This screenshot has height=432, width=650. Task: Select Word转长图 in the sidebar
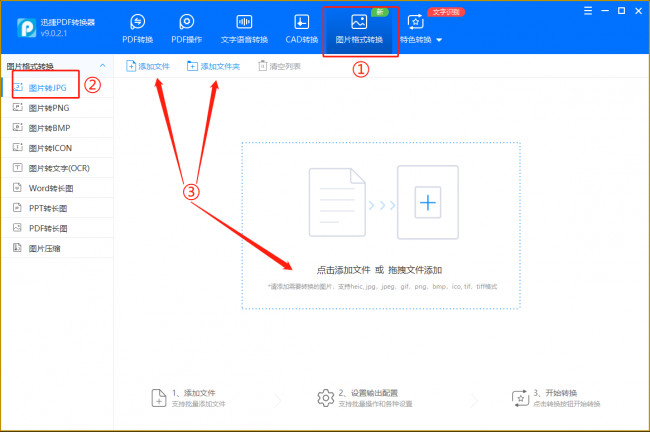point(57,188)
